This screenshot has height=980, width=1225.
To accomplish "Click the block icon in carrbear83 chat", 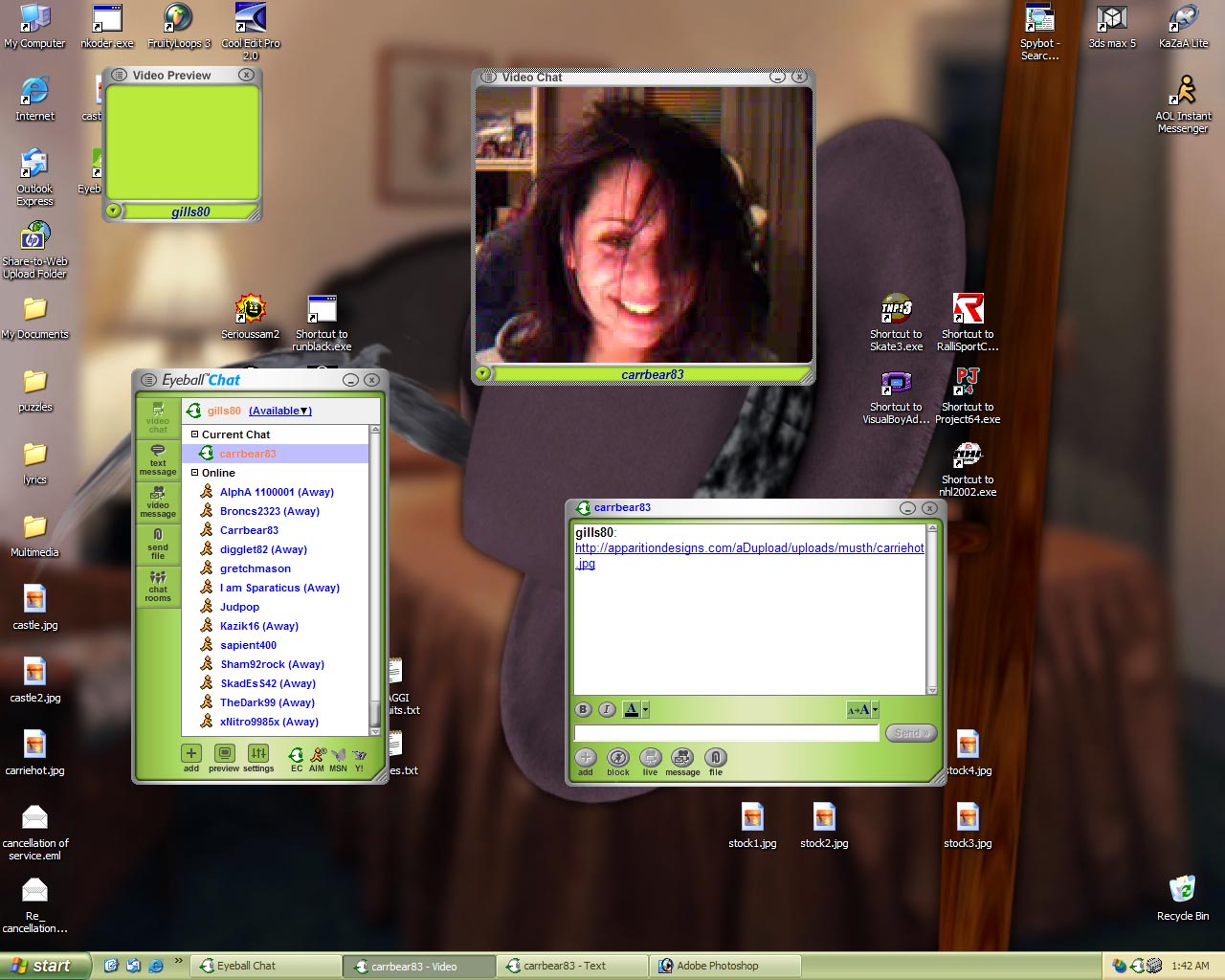I will 618,758.
